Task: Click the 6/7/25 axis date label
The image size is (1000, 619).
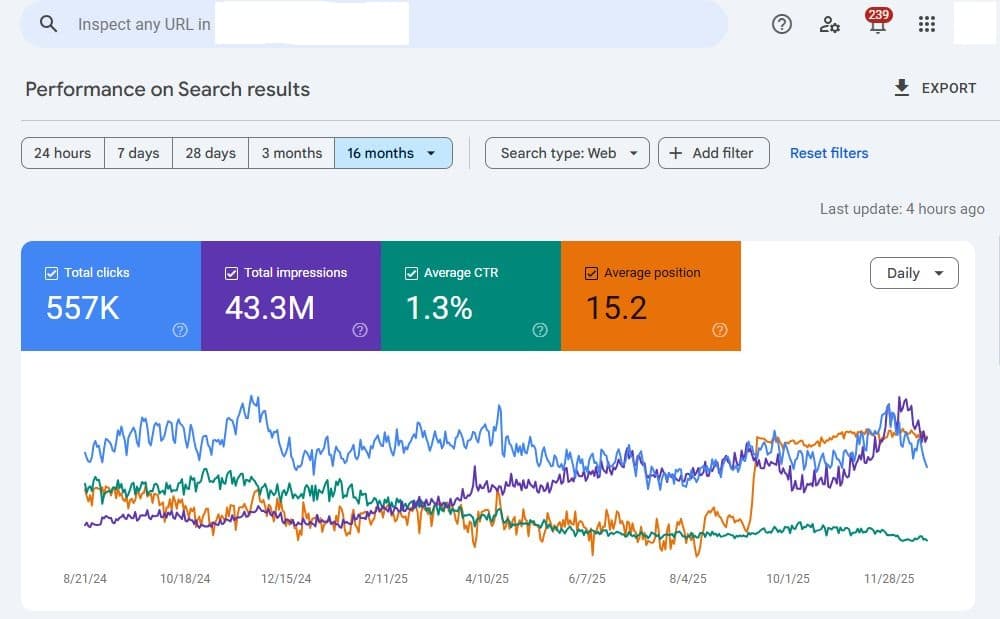Action: [587, 578]
